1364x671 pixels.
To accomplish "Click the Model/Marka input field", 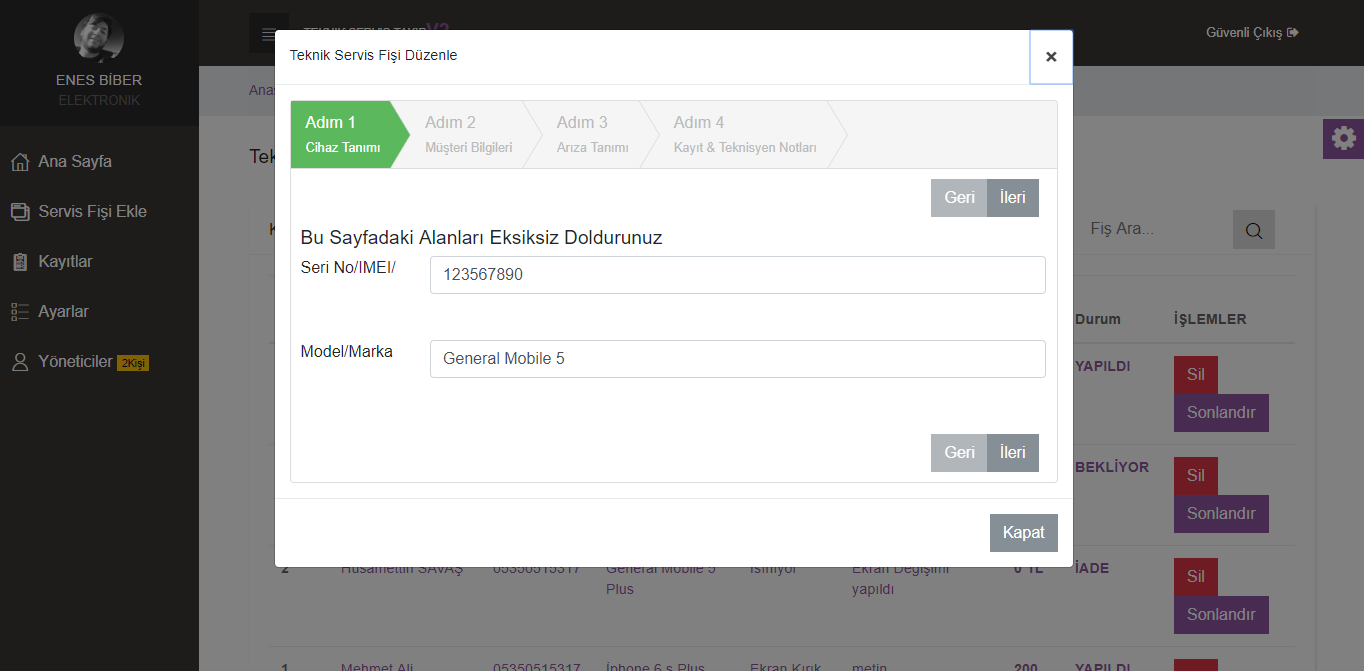I will point(738,359).
